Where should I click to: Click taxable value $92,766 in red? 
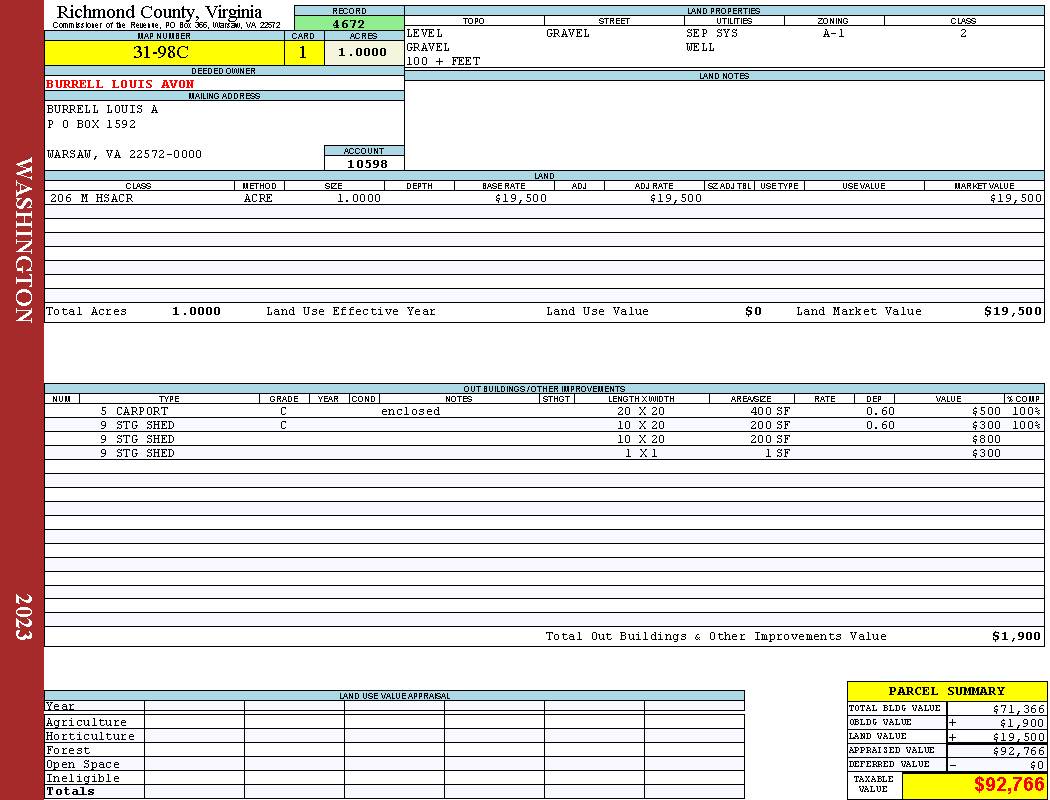(1008, 785)
